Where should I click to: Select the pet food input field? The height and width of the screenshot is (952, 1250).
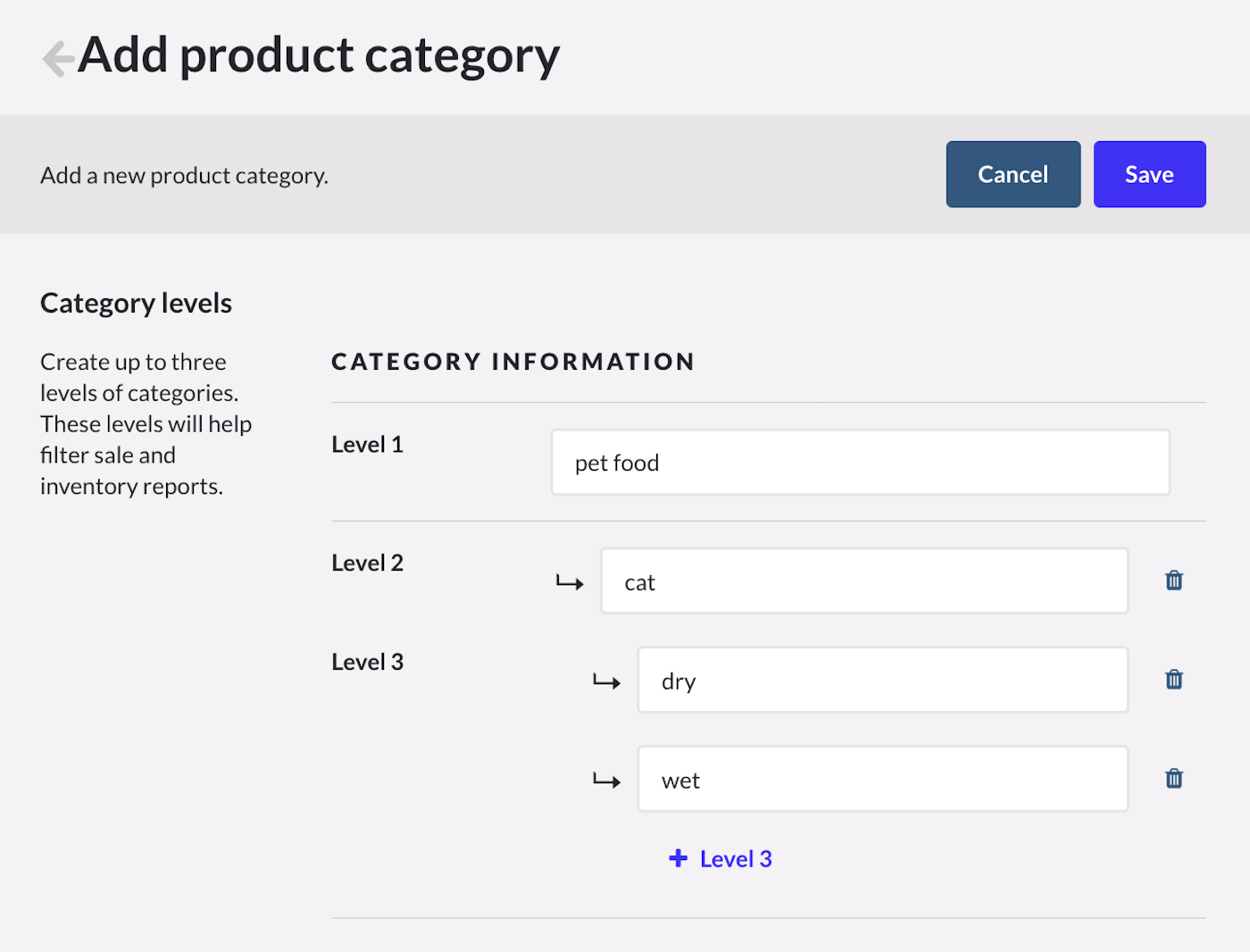coord(860,462)
